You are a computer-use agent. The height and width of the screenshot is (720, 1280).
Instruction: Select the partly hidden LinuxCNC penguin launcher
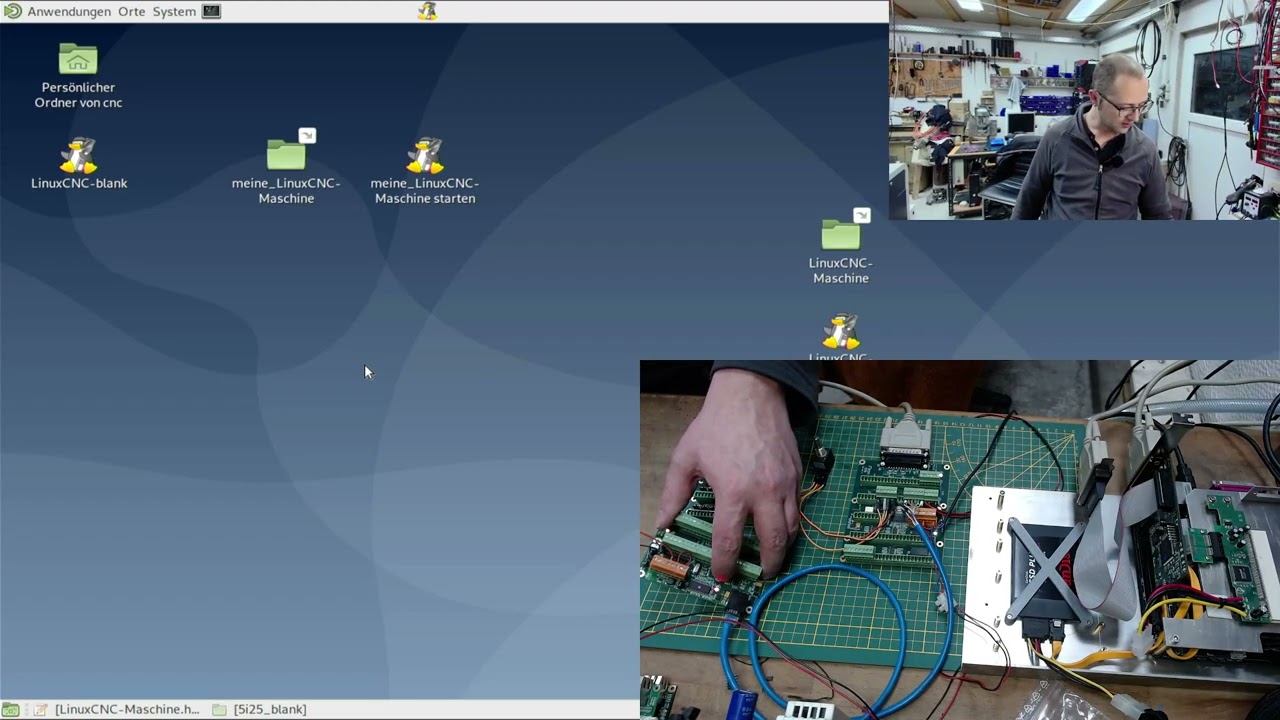(841, 337)
